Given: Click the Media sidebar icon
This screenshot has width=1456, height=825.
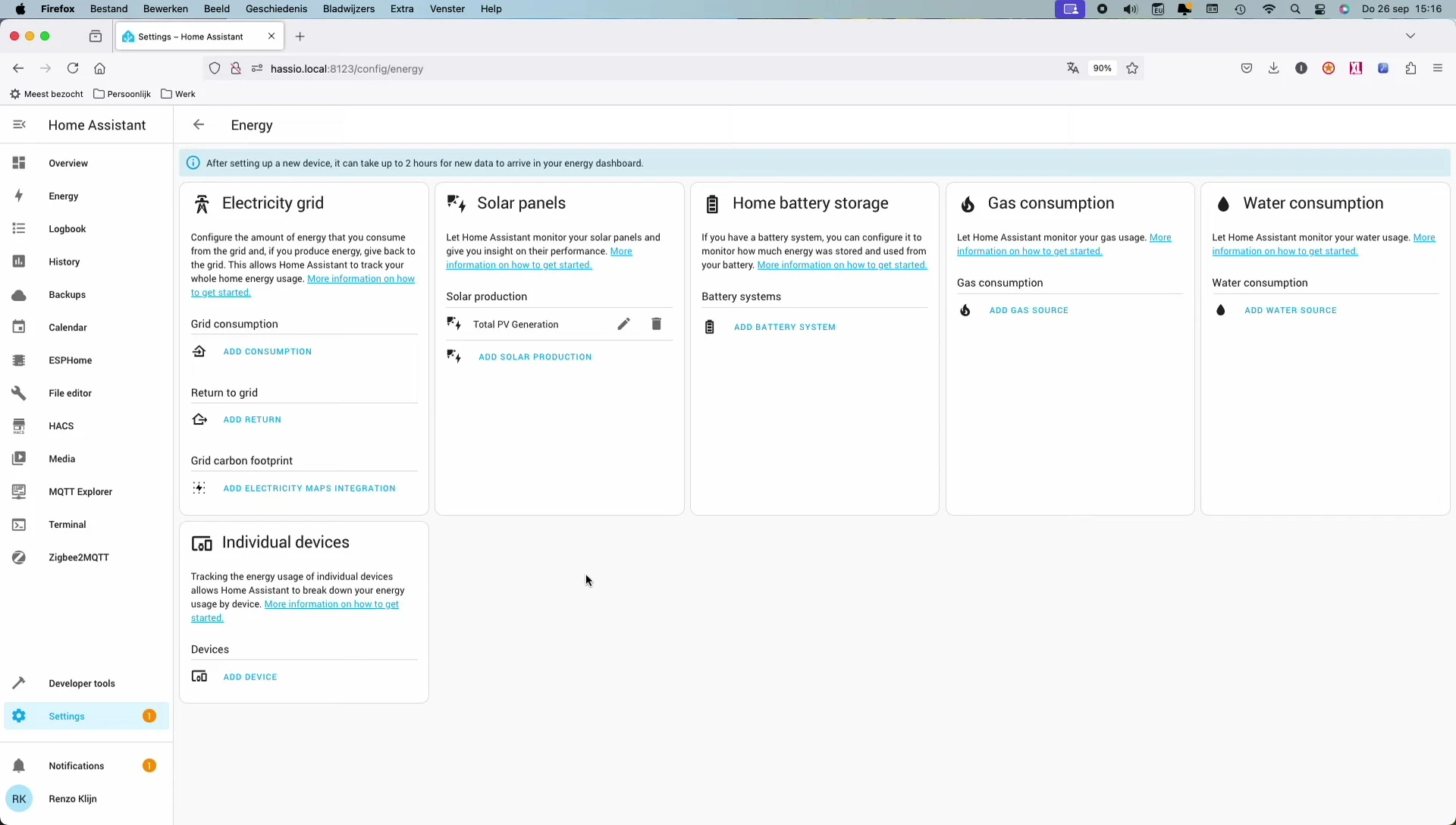Looking at the screenshot, I should [x=19, y=459].
